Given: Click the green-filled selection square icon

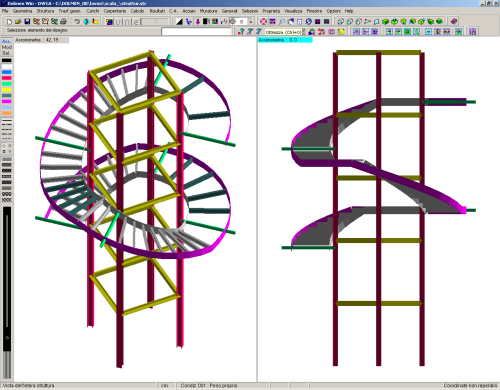Looking at the screenshot, I should (x=407, y=32).
